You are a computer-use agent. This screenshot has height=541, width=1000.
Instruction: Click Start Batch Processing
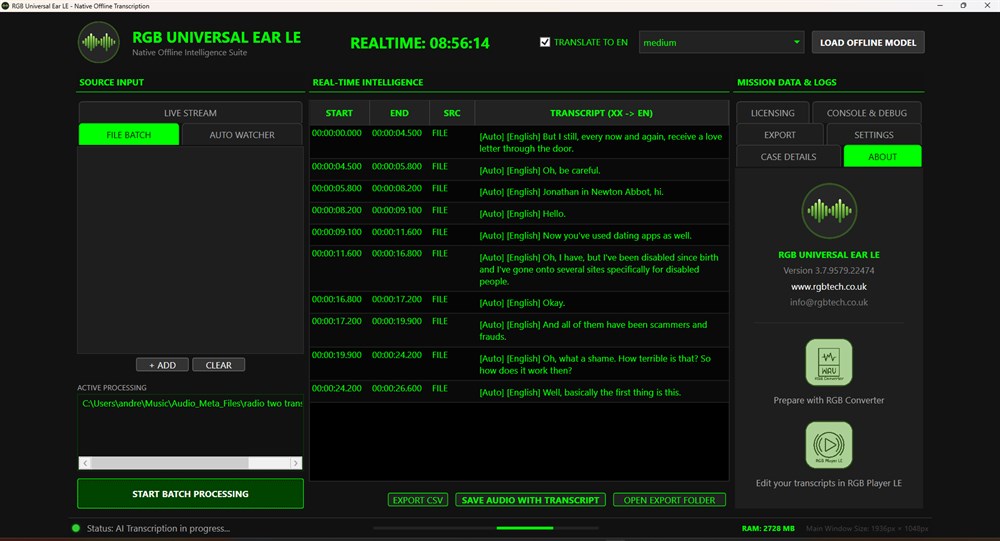tap(190, 494)
